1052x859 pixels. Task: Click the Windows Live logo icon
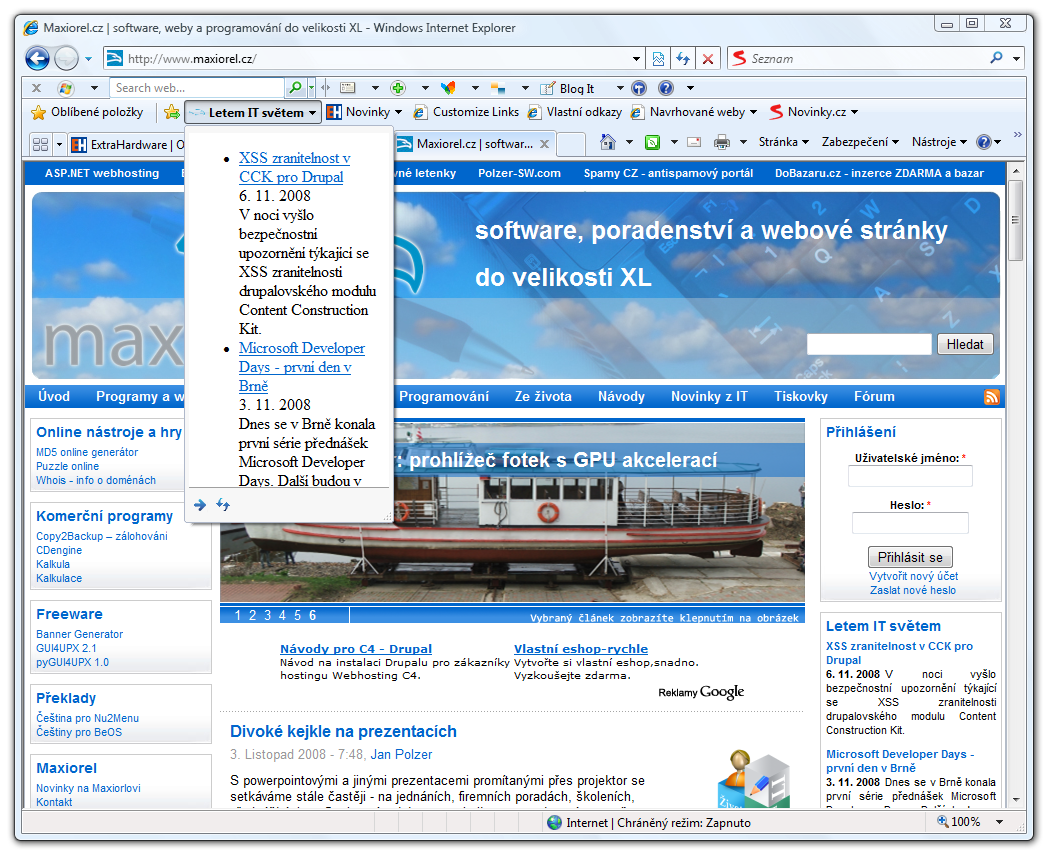coord(66,88)
